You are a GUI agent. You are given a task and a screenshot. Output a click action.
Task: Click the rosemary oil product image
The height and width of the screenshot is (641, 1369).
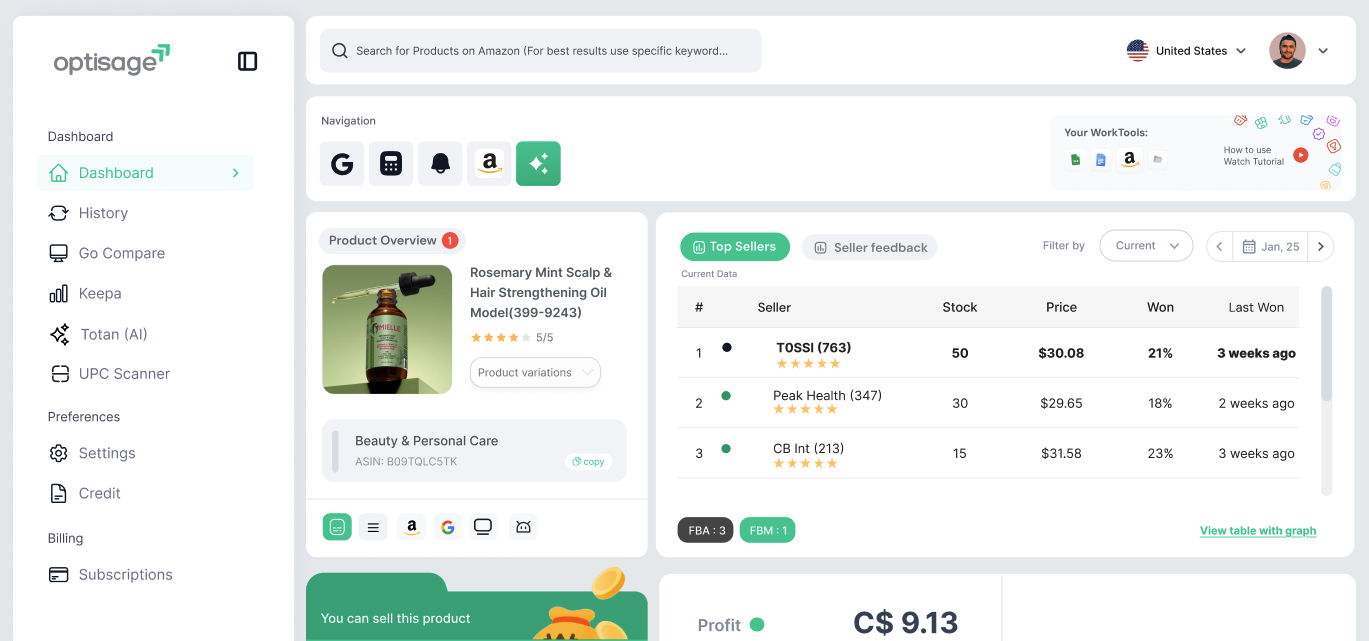click(387, 329)
